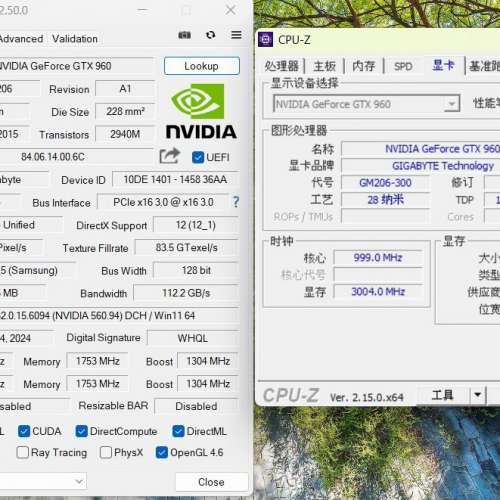Click the Lookup button
Viewport: 500px width, 500px height.
coord(202,66)
